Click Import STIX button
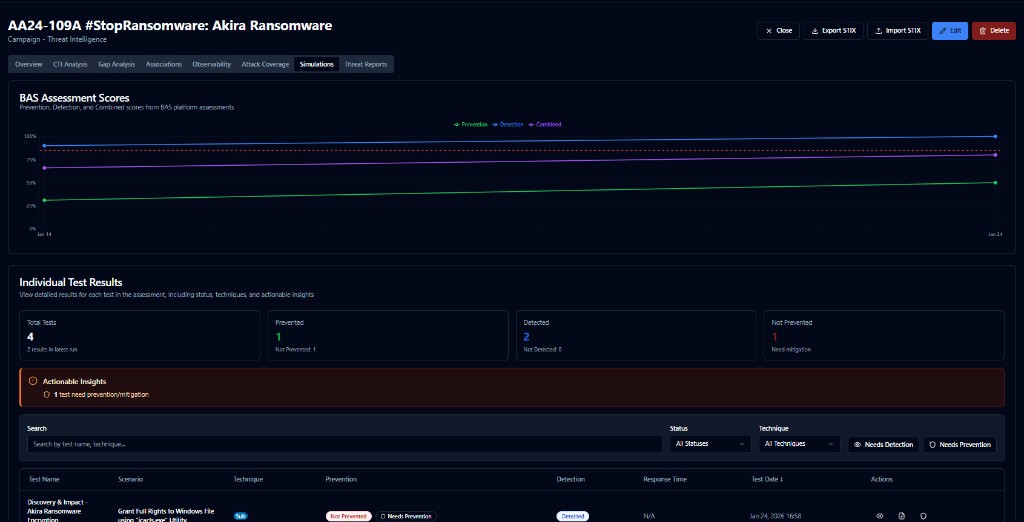The image size is (1024, 522). [x=897, y=31]
